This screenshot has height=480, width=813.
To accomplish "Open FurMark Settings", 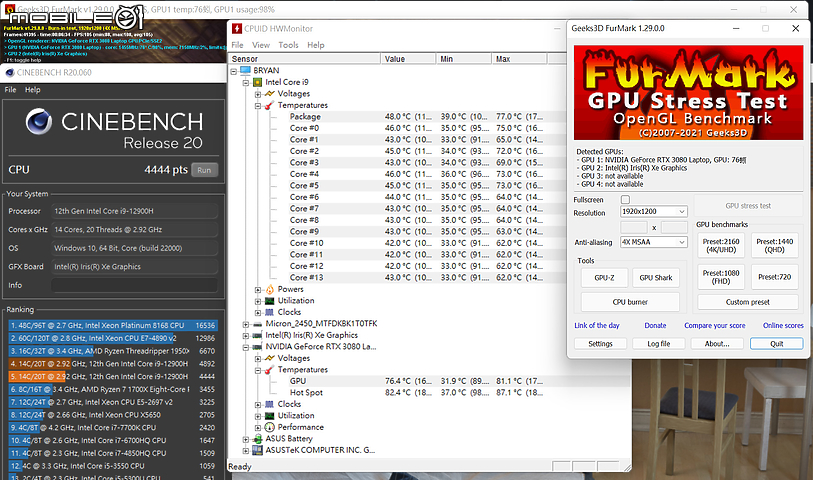I will (x=600, y=344).
